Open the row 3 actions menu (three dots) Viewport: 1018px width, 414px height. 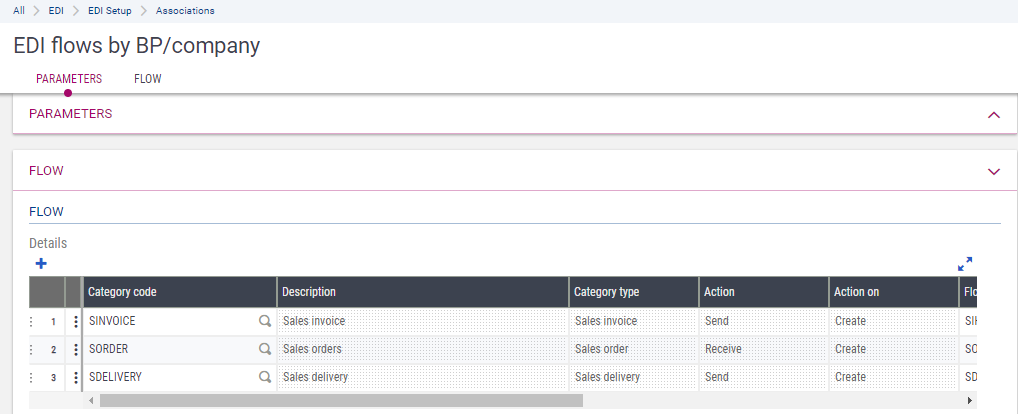coord(76,377)
